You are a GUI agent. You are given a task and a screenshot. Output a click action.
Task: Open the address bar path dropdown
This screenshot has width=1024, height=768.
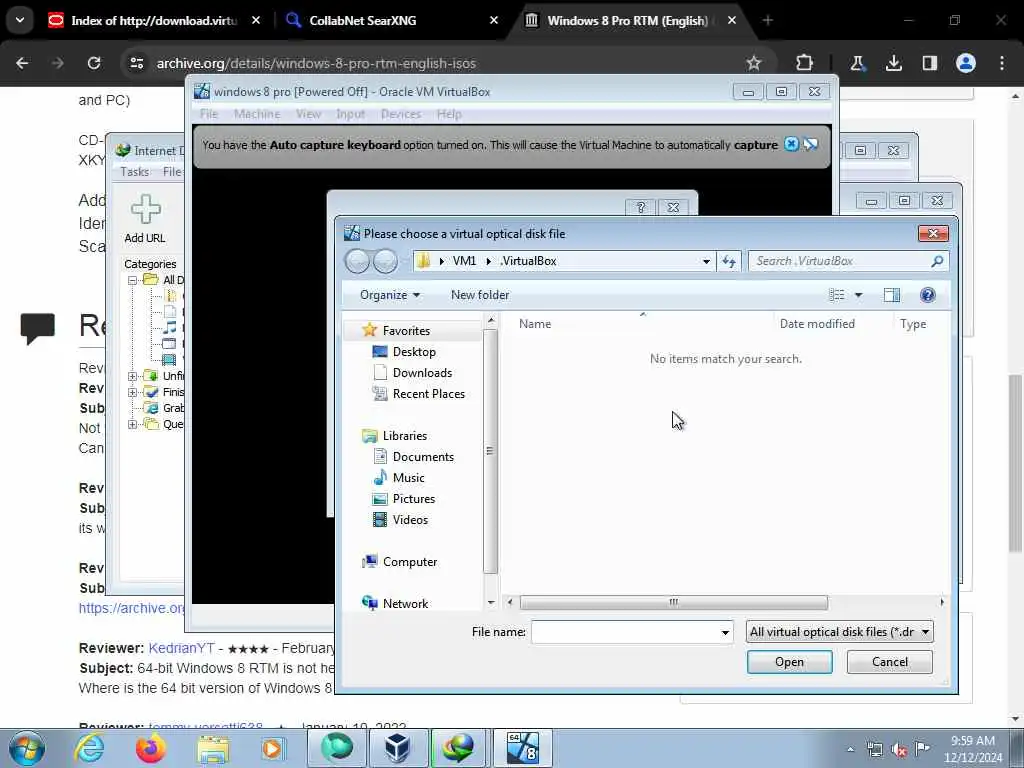tap(706, 261)
